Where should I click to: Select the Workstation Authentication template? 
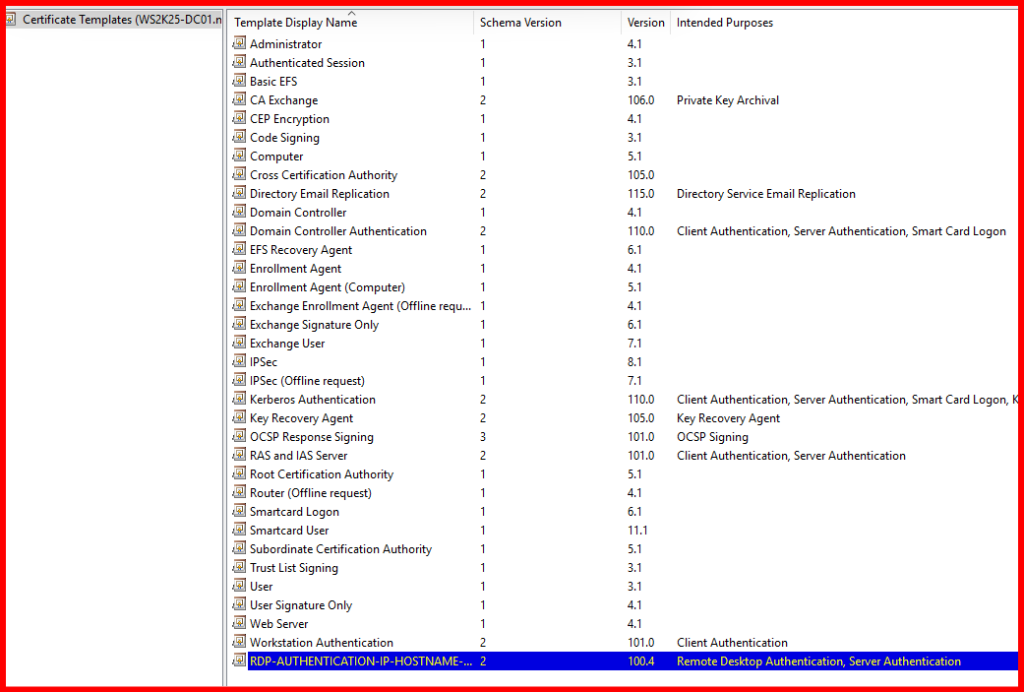click(321, 643)
